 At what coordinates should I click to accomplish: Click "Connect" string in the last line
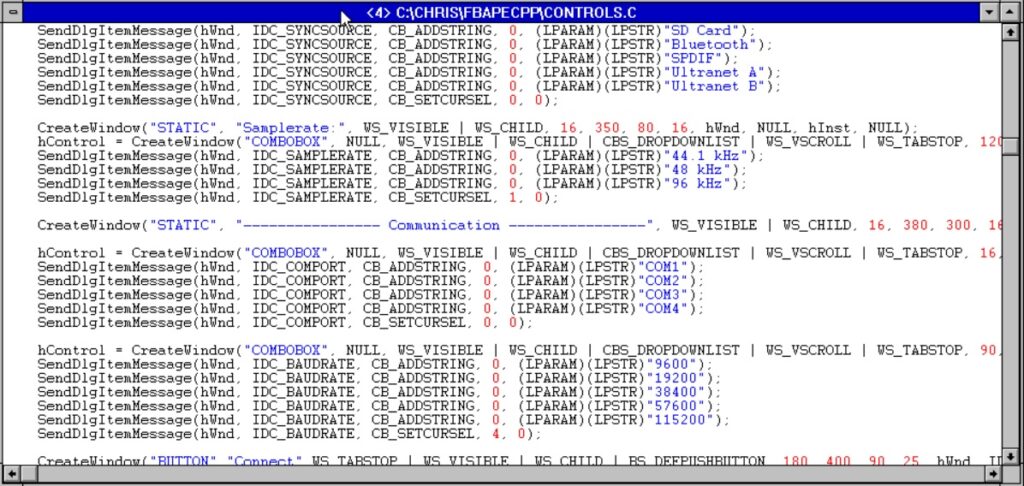coord(264,462)
